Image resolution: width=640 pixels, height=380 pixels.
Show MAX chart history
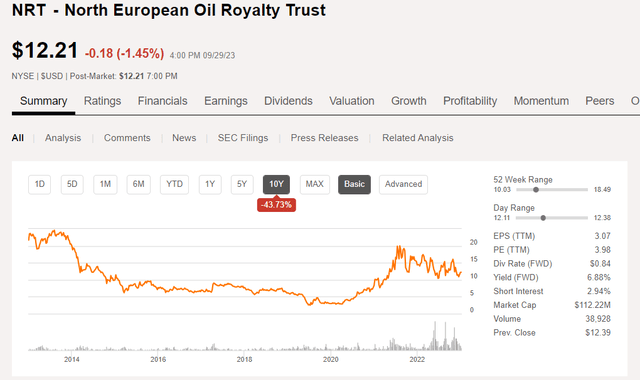pos(315,184)
